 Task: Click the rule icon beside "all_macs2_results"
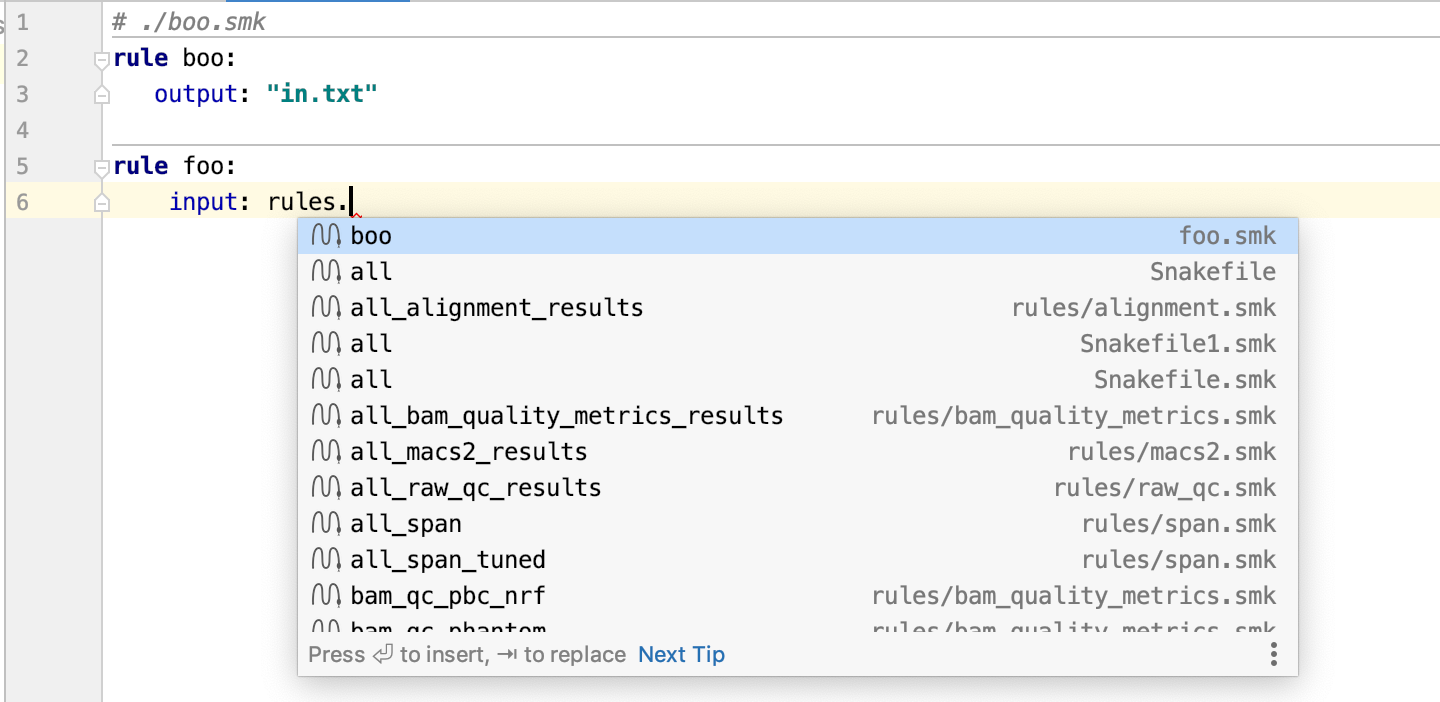coord(325,451)
